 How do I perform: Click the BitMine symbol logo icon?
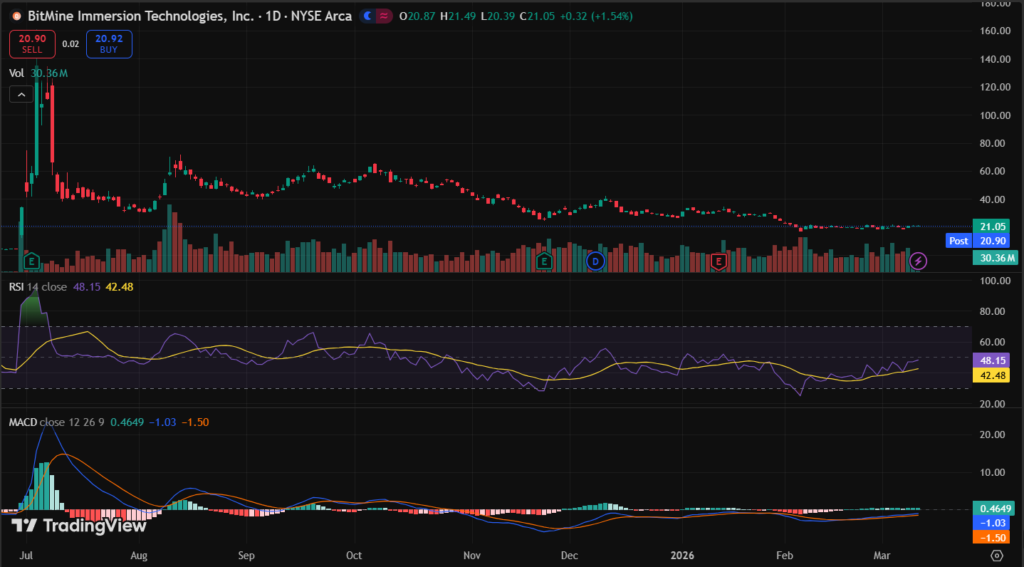[x=14, y=18]
